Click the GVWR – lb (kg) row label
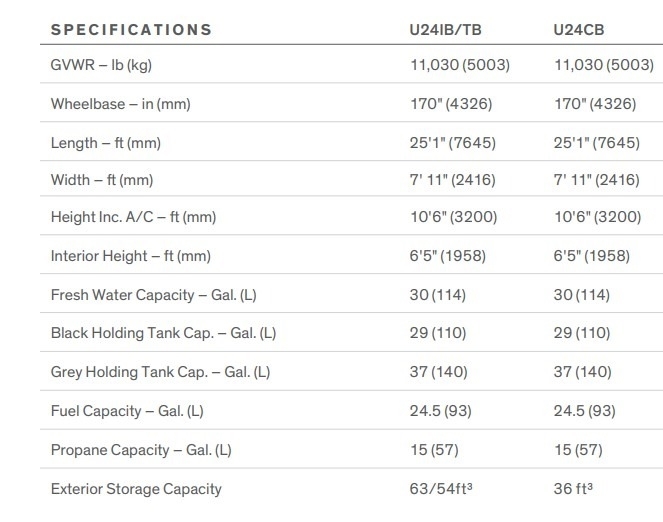This screenshot has width=663, height=522. (x=101, y=66)
